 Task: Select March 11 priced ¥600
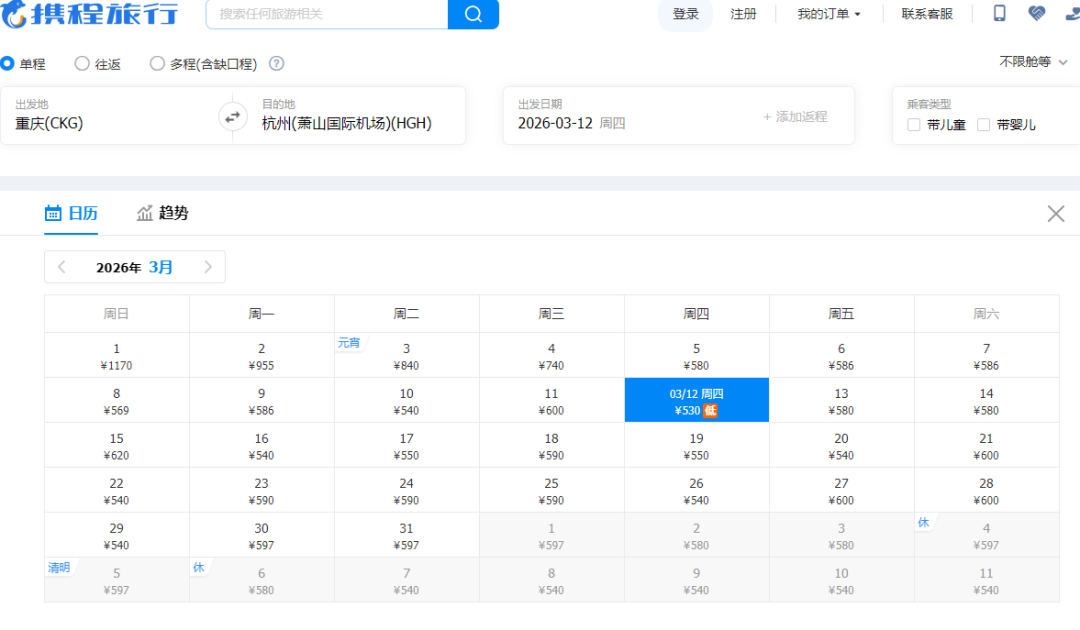(552, 401)
